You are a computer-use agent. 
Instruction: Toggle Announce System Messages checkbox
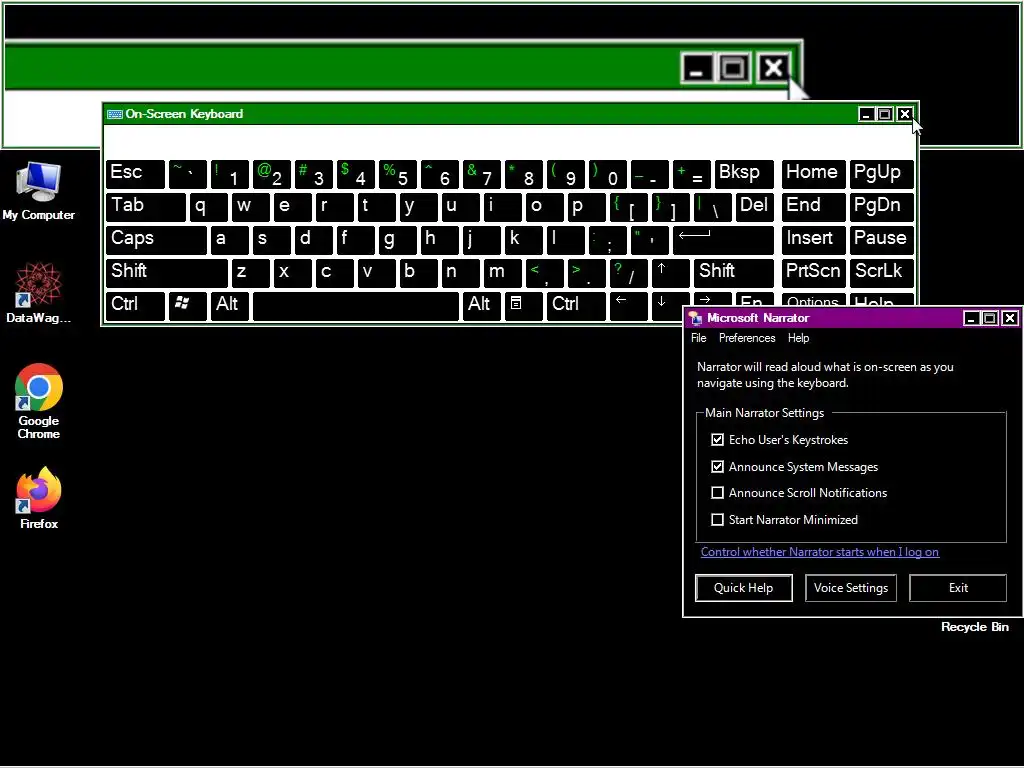pos(717,466)
